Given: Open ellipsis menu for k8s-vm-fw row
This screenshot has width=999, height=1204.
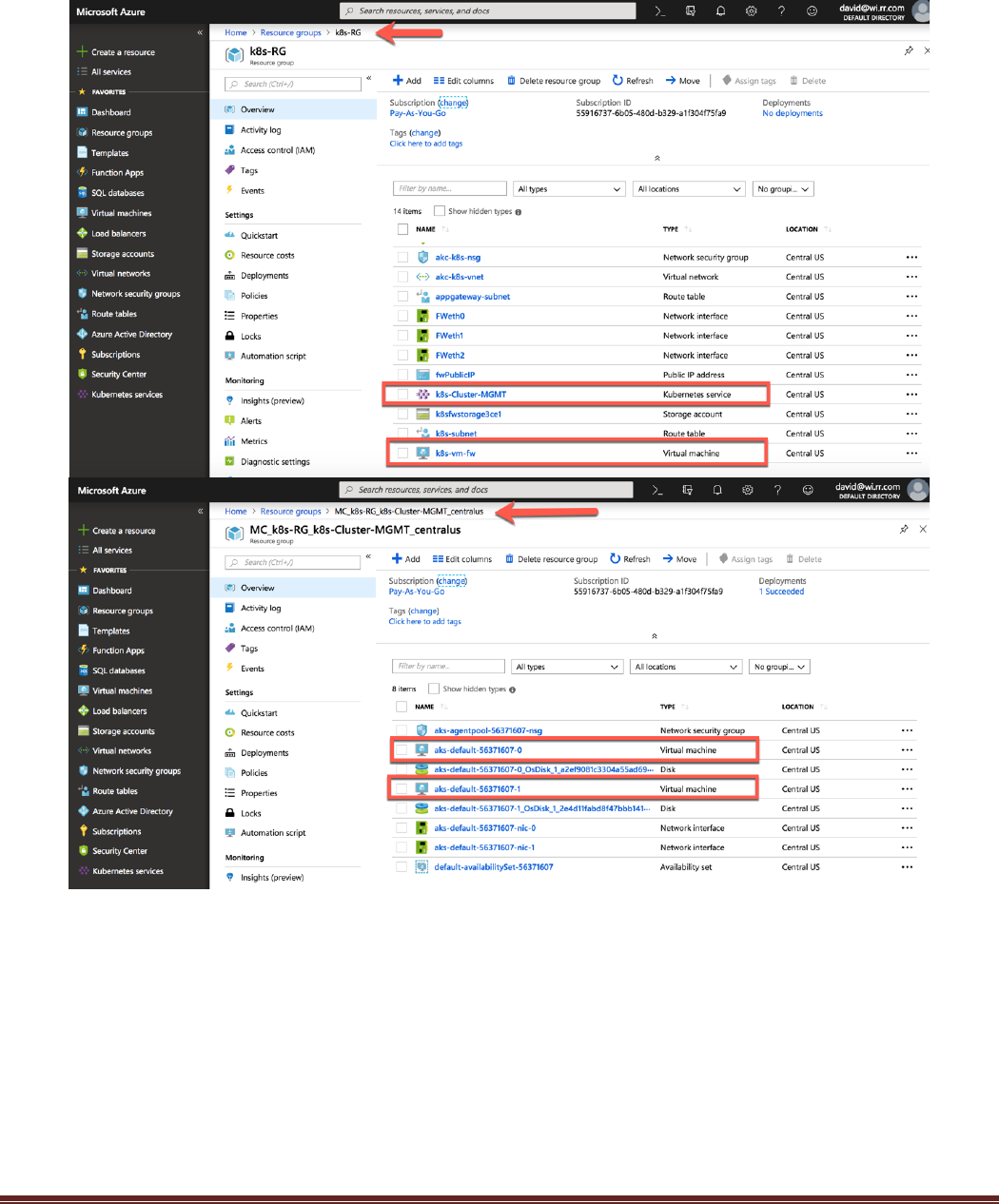Looking at the screenshot, I should pos(911,454).
